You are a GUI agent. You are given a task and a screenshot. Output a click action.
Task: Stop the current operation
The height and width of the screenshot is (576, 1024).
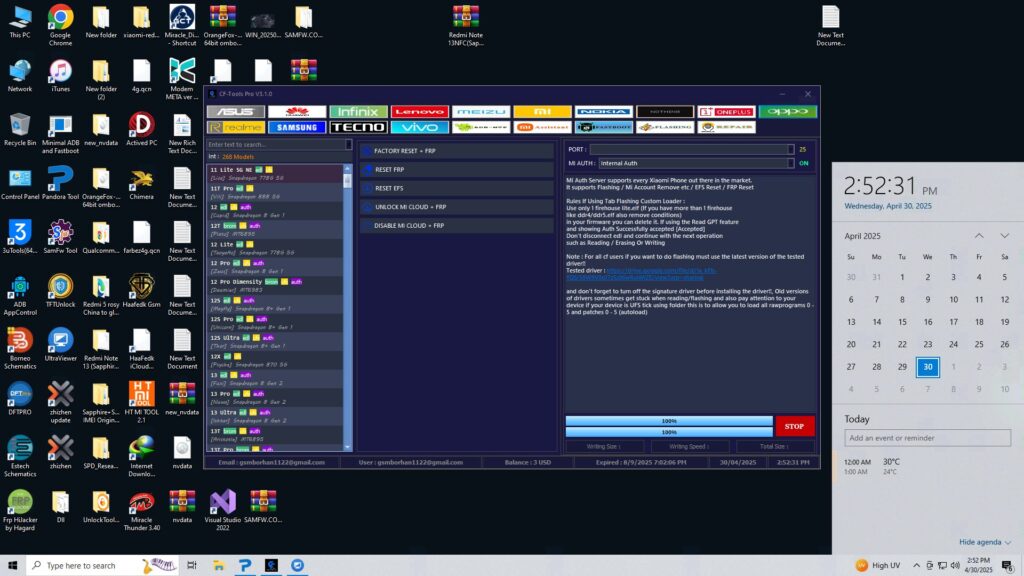794,426
